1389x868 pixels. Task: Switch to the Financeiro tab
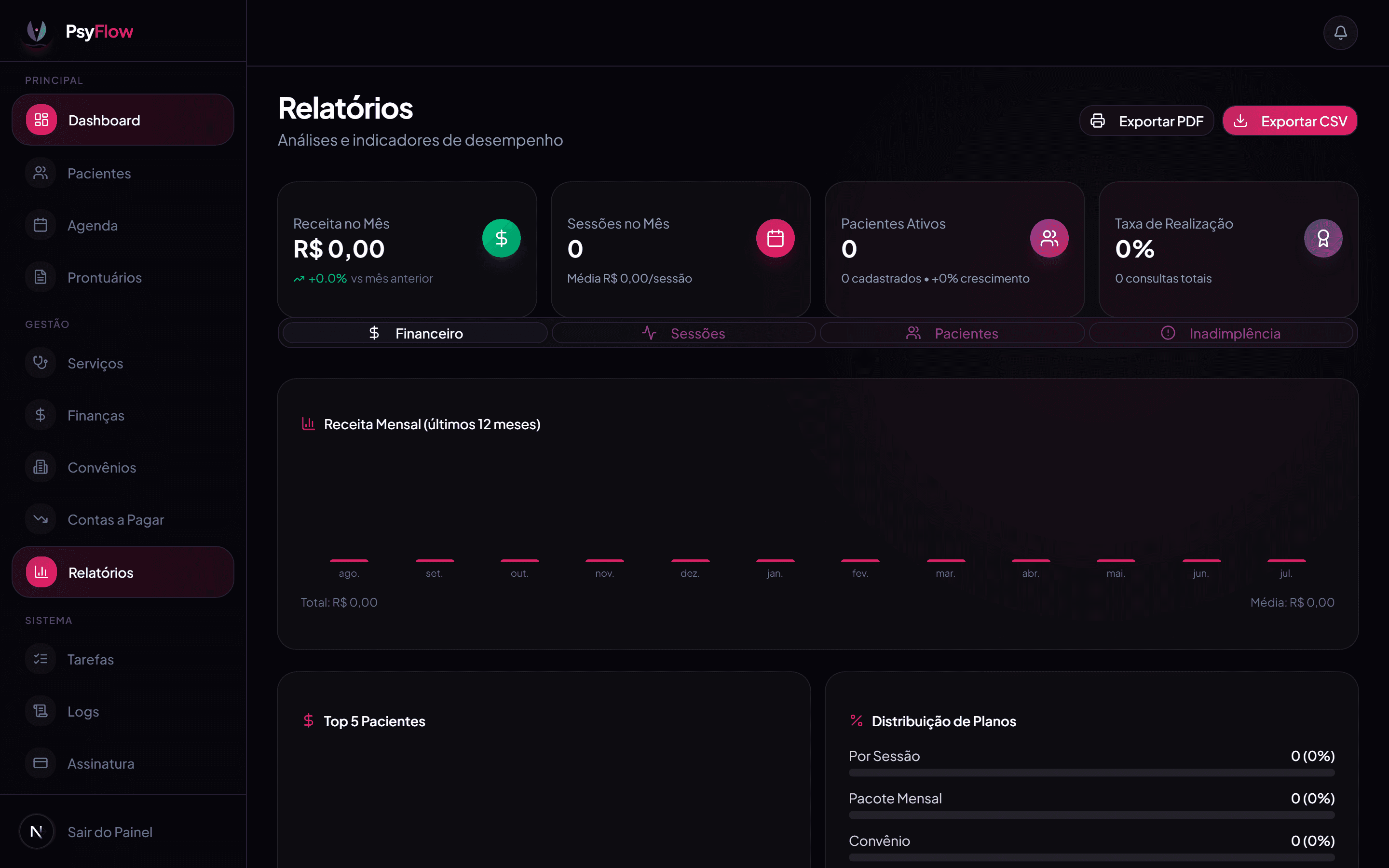click(414, 333)
